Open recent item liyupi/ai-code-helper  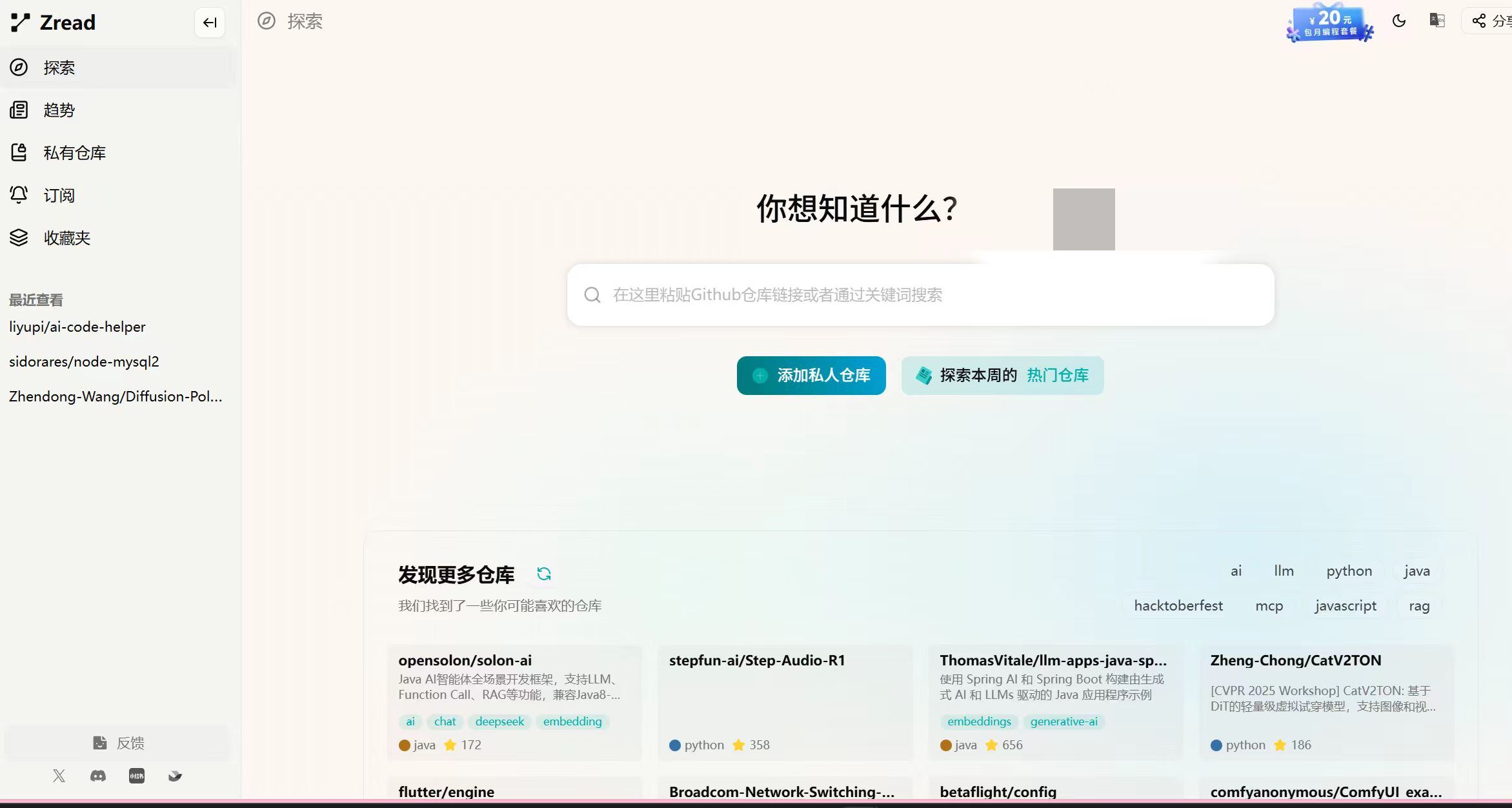(77, 327)
